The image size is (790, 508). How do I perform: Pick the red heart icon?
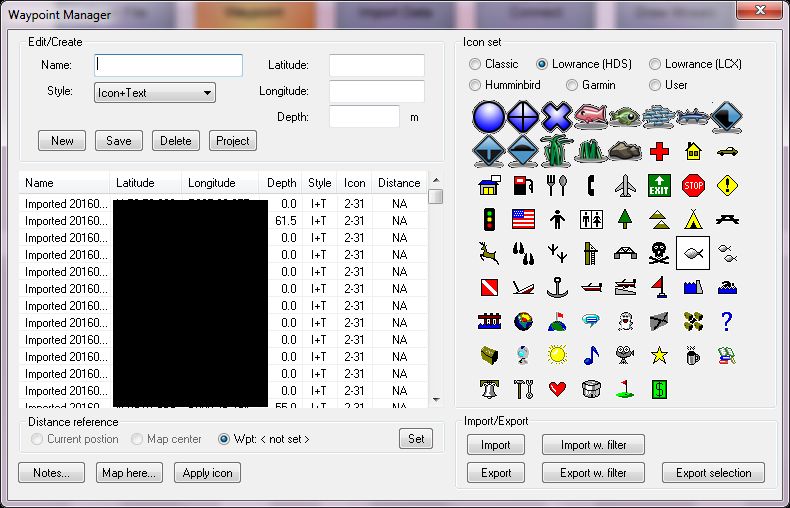click(557, 389)
